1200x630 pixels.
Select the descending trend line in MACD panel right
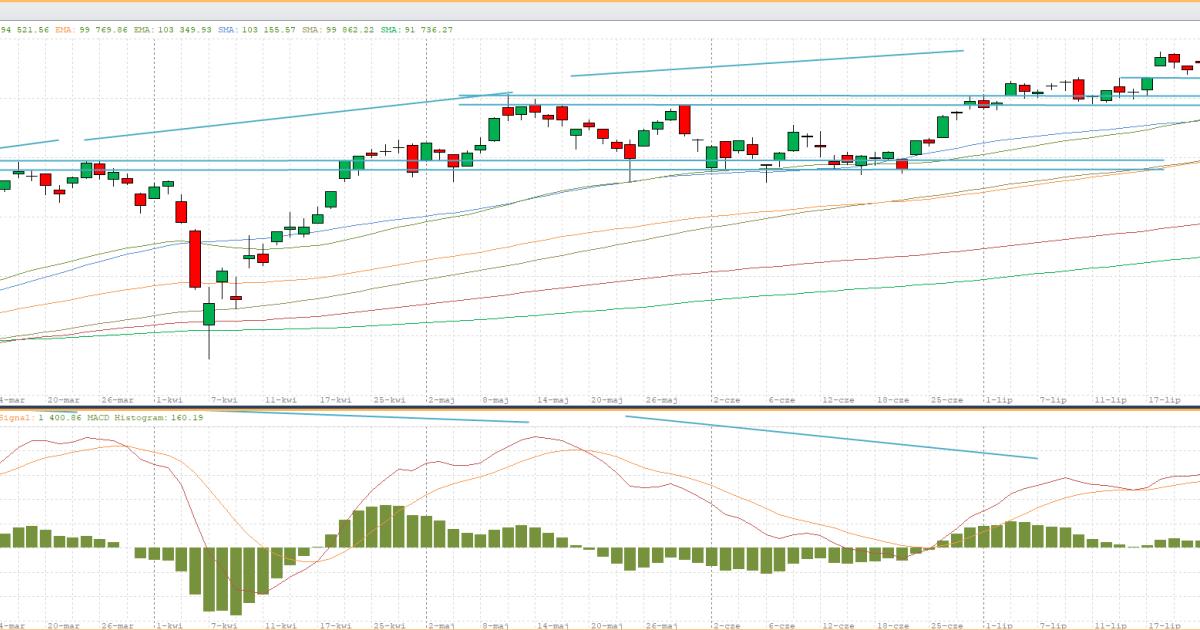[x=830, y=437]
